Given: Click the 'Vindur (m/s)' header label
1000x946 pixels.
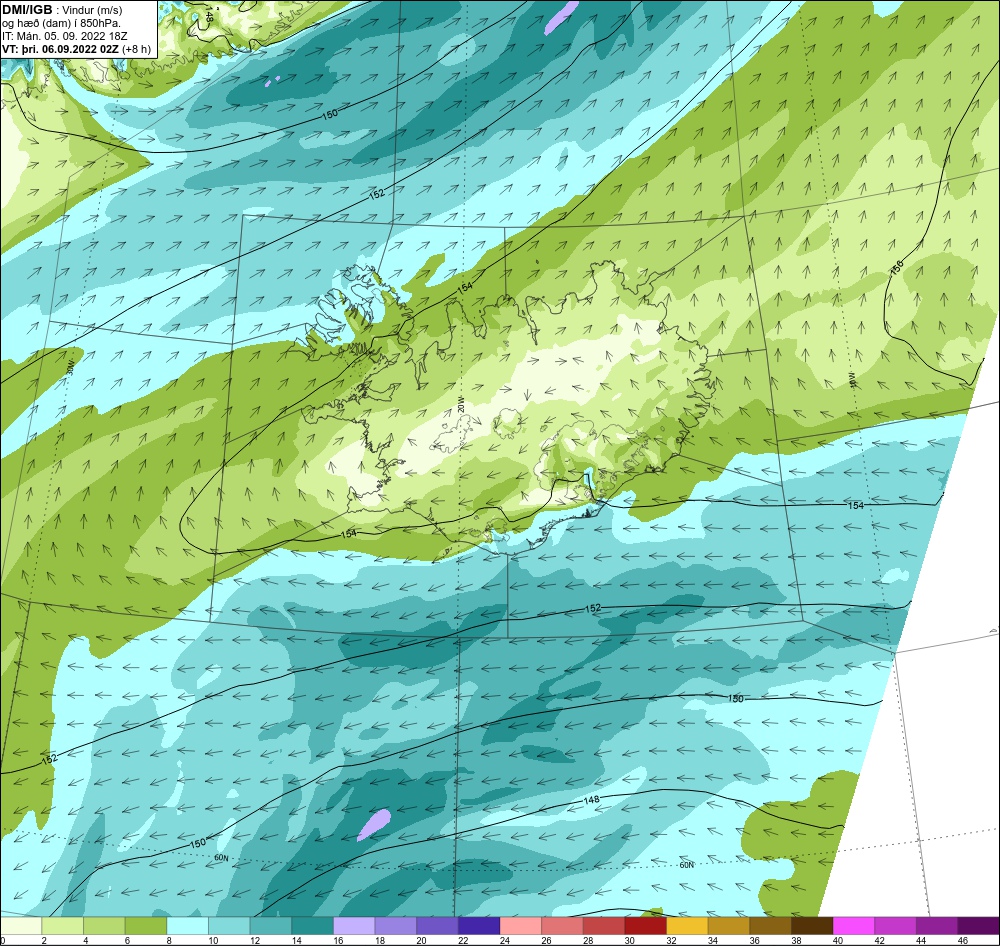Looking at the screenshot, I should pyautogui.click(x=93, y=10).
